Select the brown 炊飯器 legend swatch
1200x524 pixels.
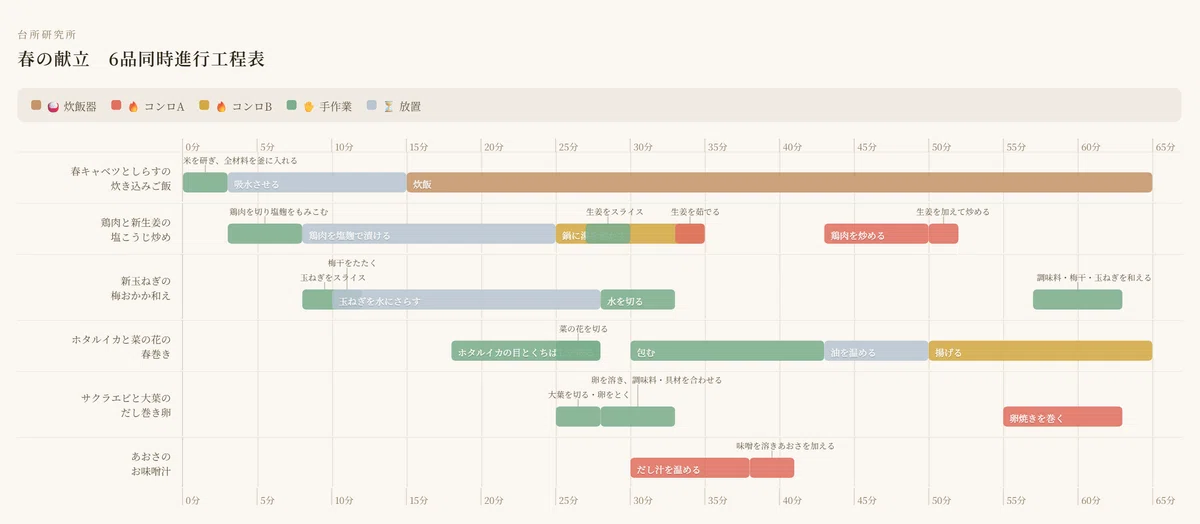pos(36,105)
